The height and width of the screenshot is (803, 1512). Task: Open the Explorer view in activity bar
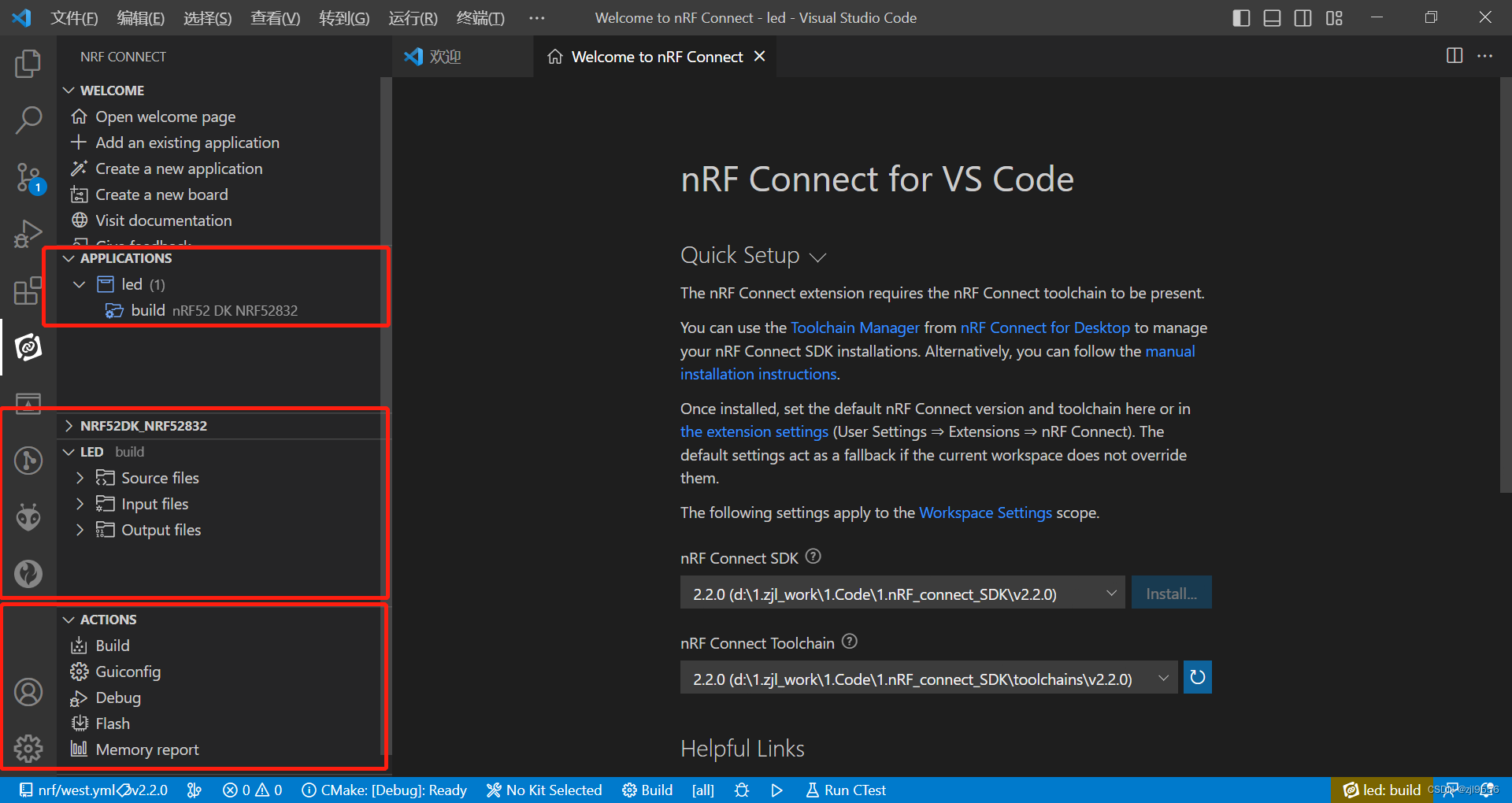[28, 64]
